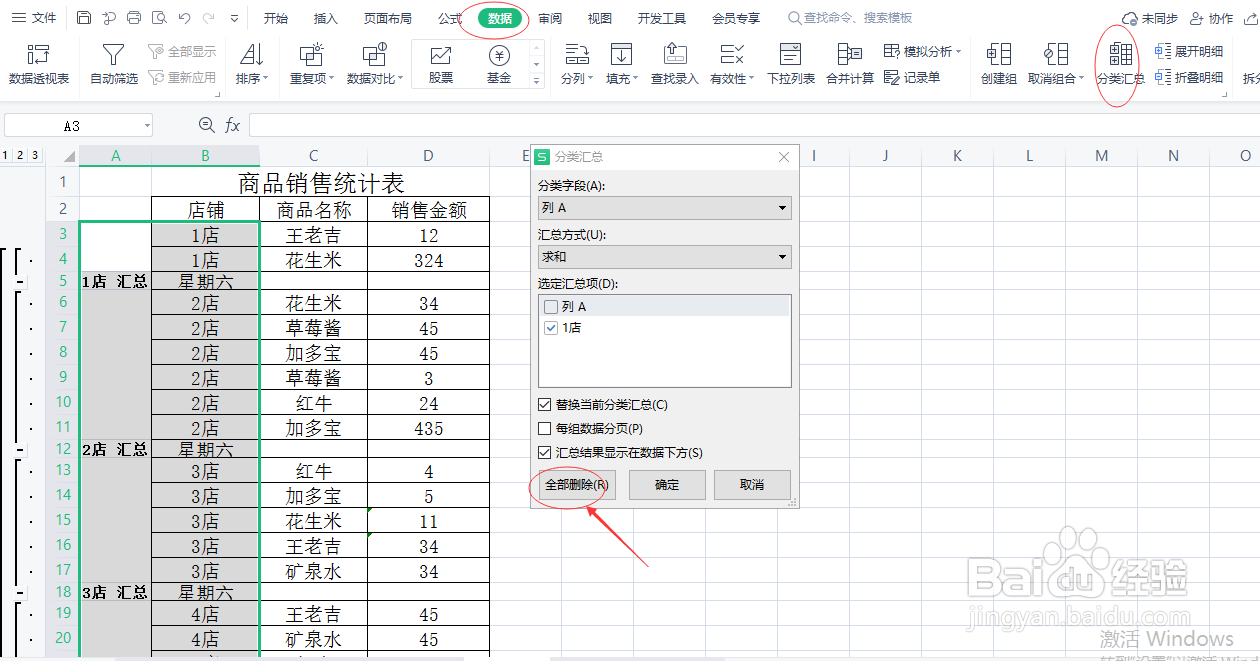Open the 基金 fund data type

pyautogui.click(x=498, y=64)
